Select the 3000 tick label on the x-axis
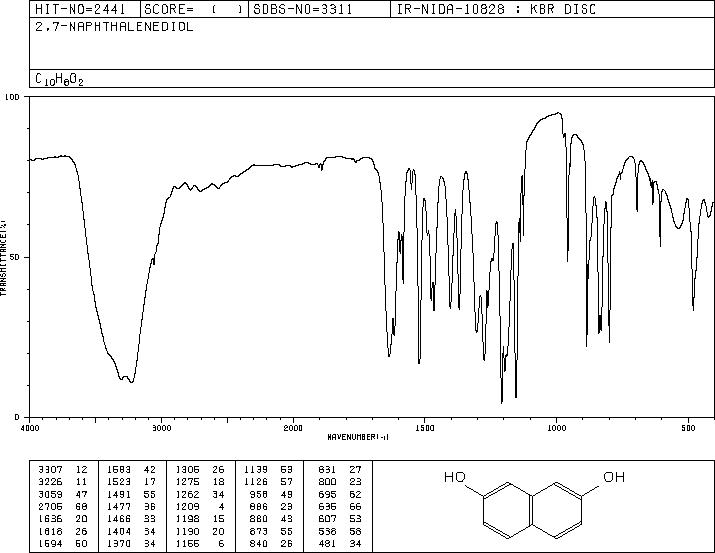This screenshot has width=715, height=553. (161, 428)
